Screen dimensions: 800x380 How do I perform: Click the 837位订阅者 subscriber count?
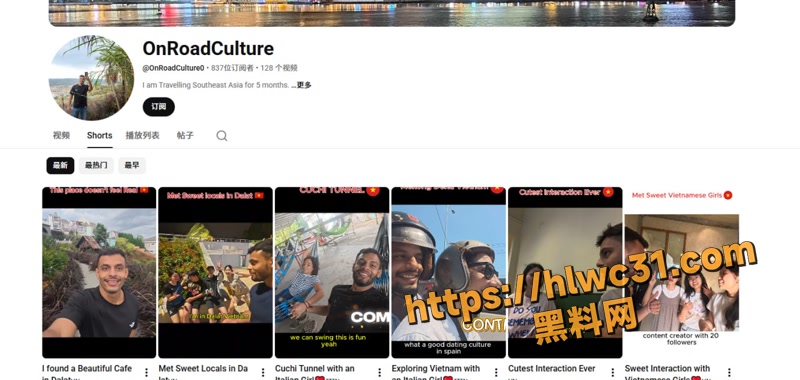point(232,68)
